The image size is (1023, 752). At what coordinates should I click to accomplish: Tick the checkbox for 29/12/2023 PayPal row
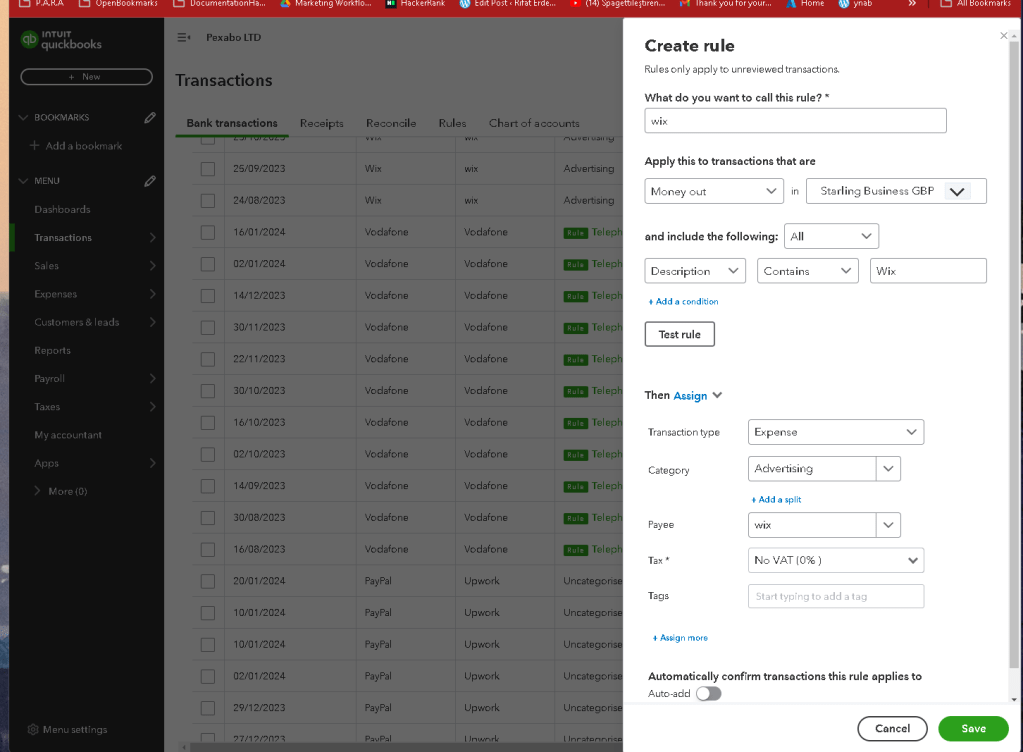(208, 708)
